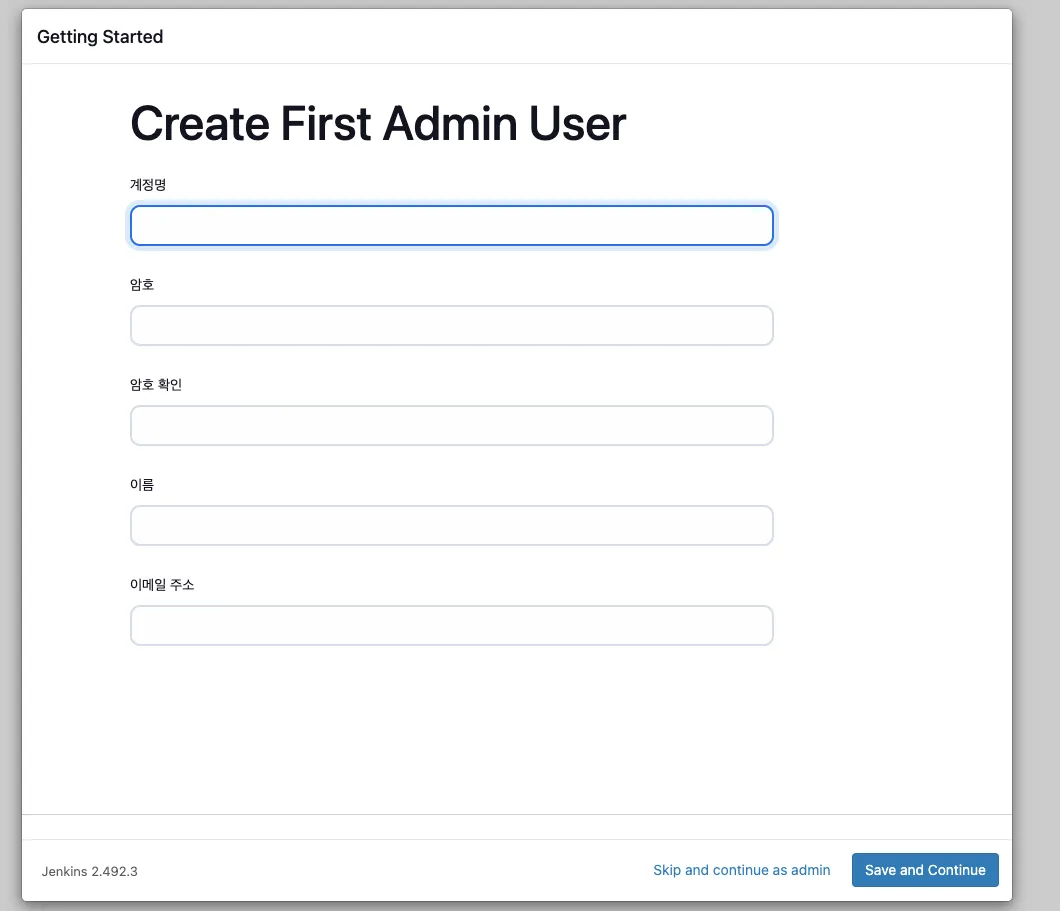Click the Create First Admin User heading
This screenshot has width=1060, height=911.
coord(378,124)
